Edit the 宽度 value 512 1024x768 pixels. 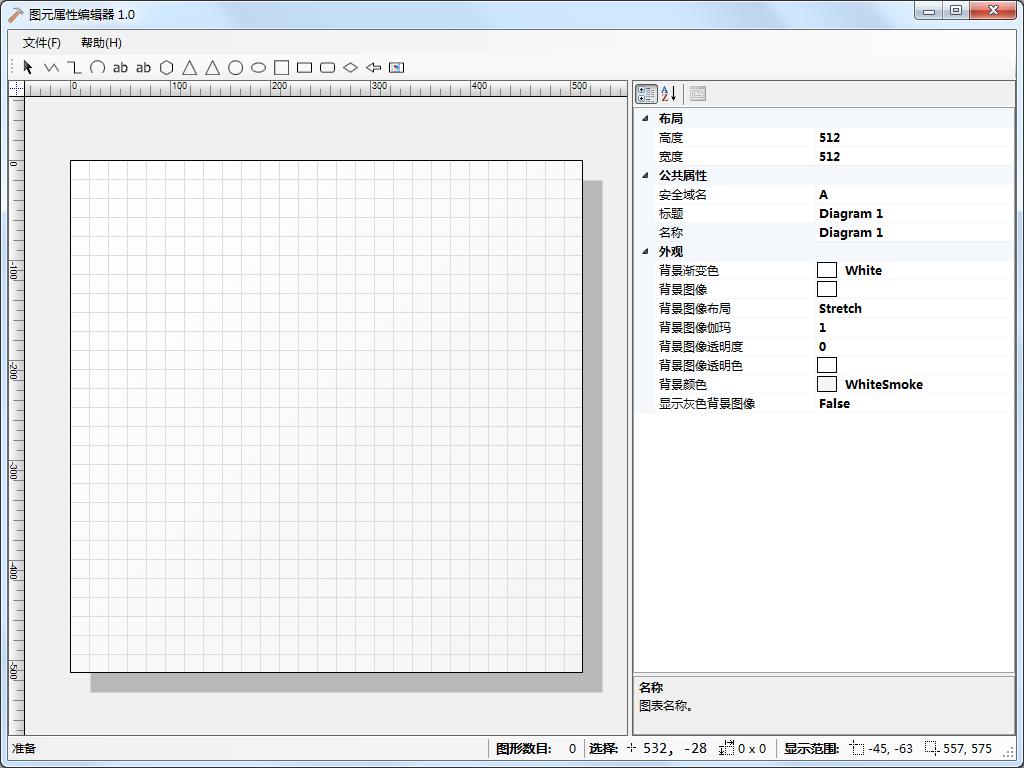(829, 157)
